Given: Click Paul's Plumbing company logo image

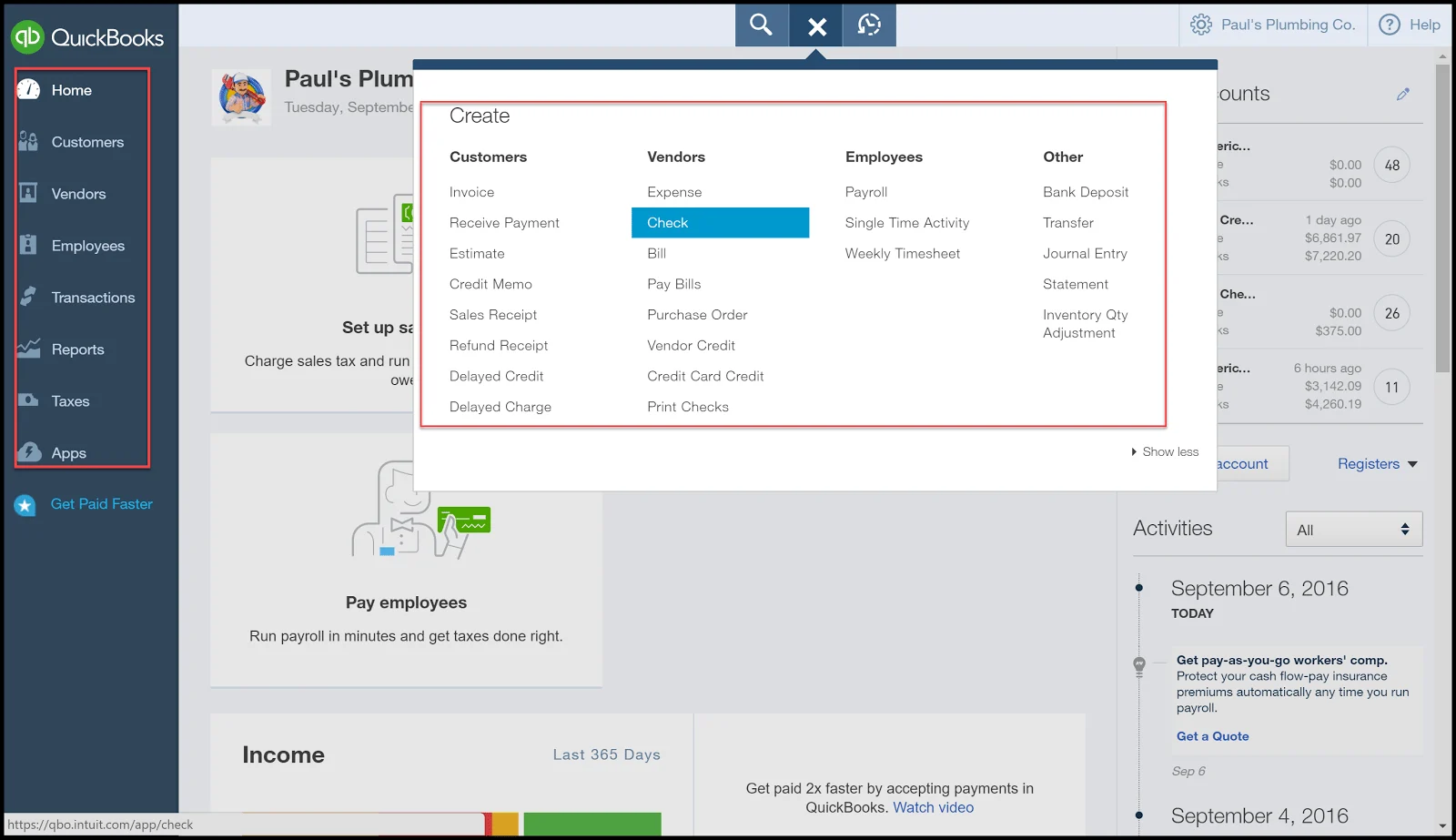Looking at the screenshot, I should tap(241, 97).
